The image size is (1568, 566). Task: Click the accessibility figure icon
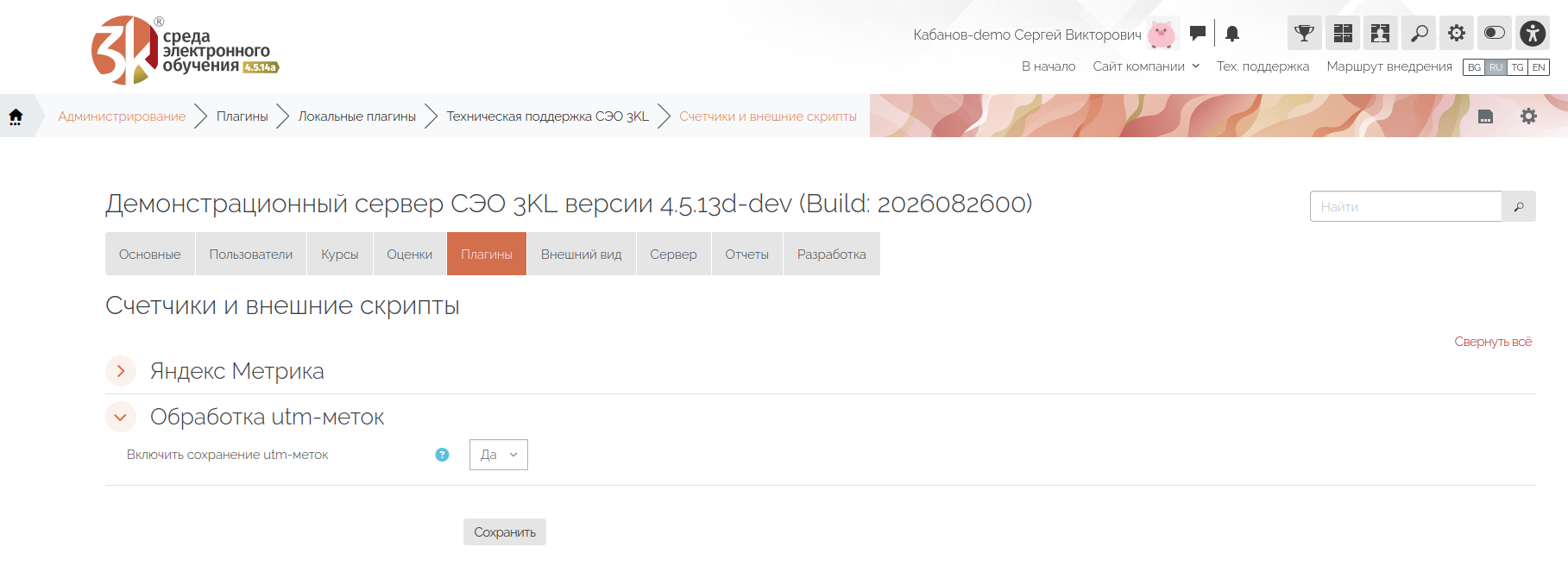[x=1533, y=34]
